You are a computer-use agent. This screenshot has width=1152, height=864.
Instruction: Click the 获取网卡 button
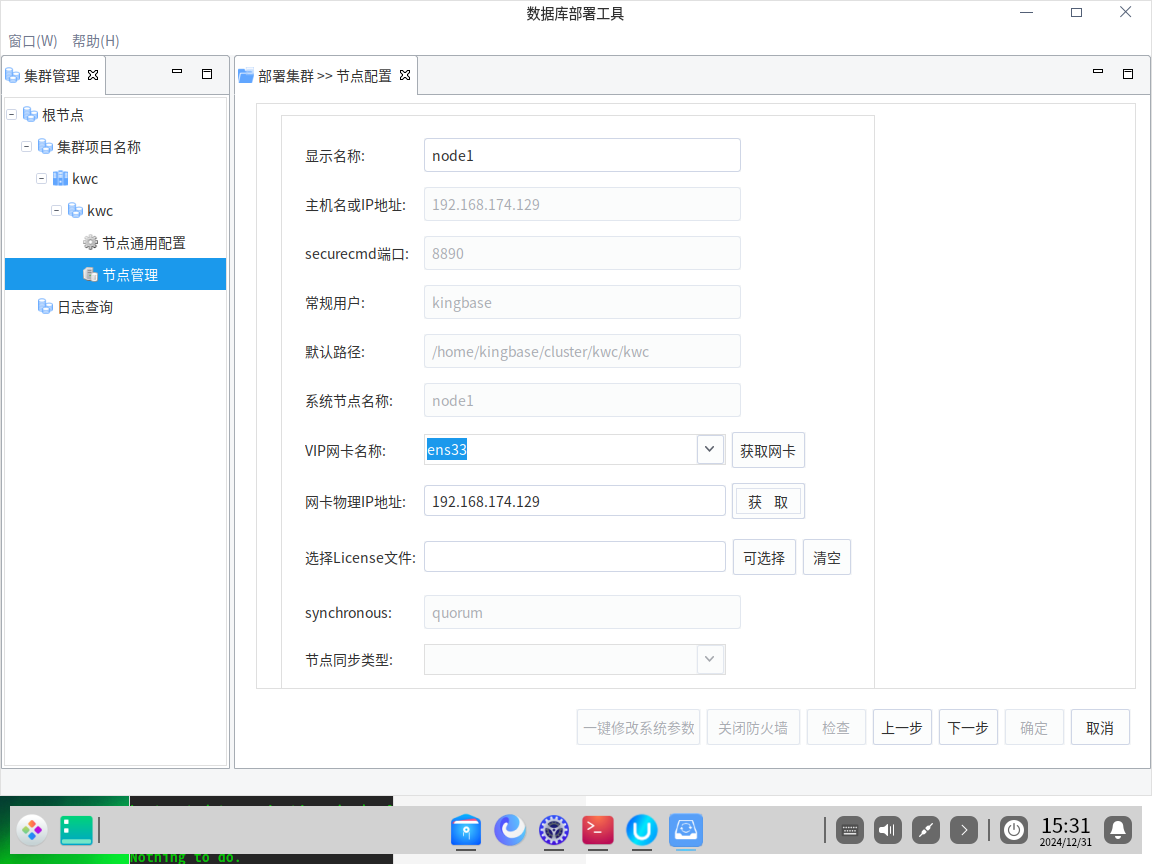[x=768, y=451]
